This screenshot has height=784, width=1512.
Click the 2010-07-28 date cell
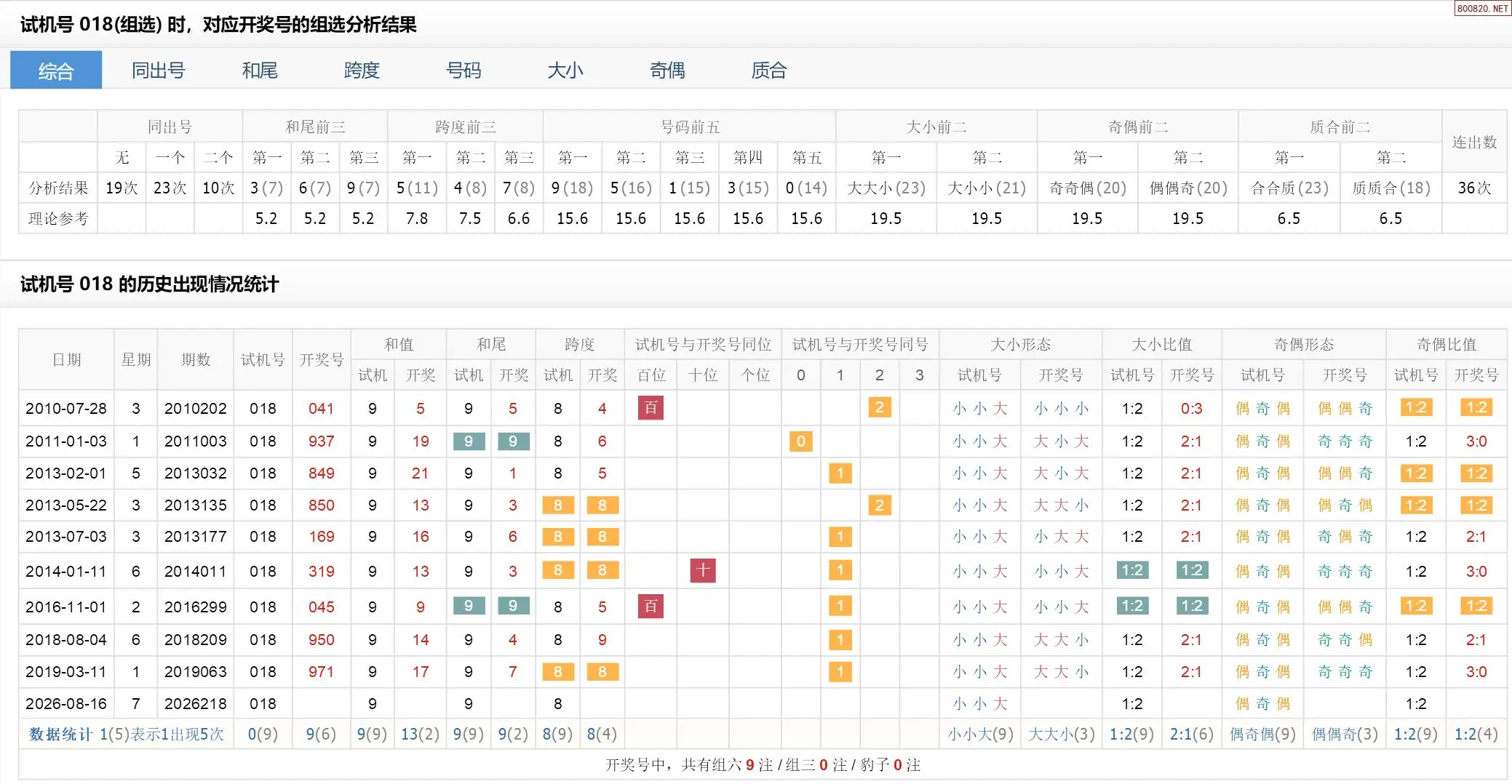pos(66,409)
